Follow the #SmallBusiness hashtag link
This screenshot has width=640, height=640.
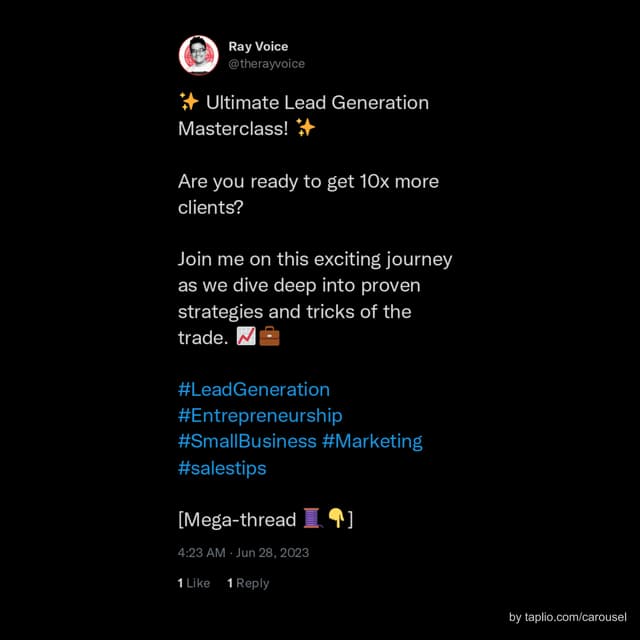247,441
